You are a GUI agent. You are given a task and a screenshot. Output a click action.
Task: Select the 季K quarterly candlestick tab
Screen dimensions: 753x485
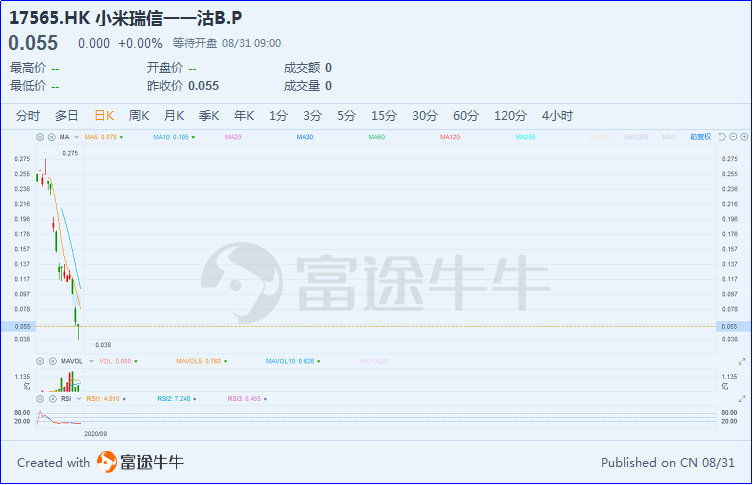click(x=209, y=116)
